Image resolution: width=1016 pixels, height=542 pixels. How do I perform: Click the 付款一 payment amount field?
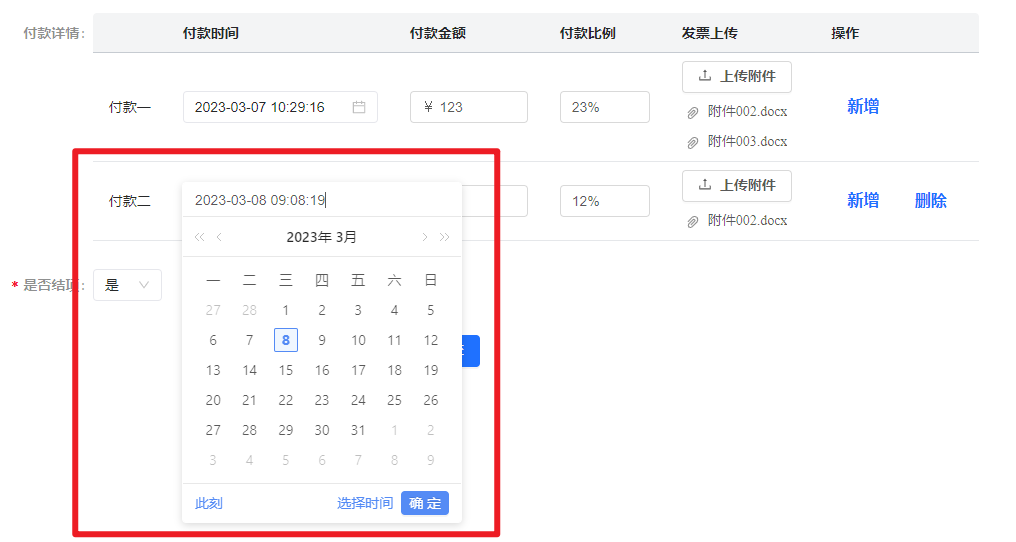point(468,107)
